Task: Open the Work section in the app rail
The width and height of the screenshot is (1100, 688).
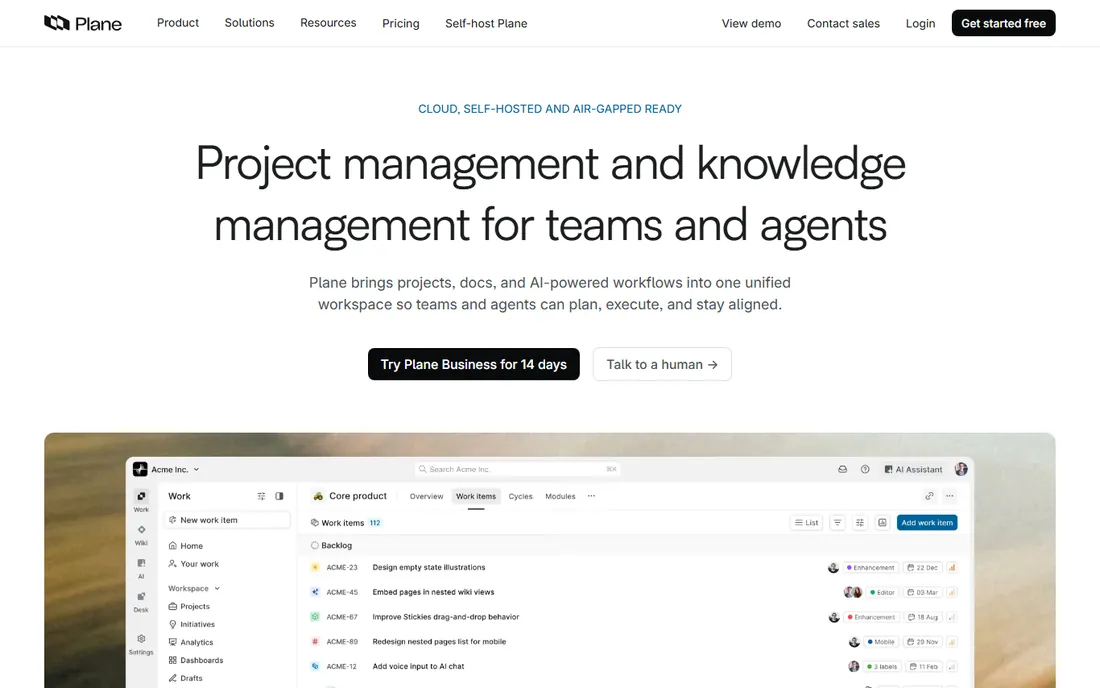Action: (x=141, y=501)
